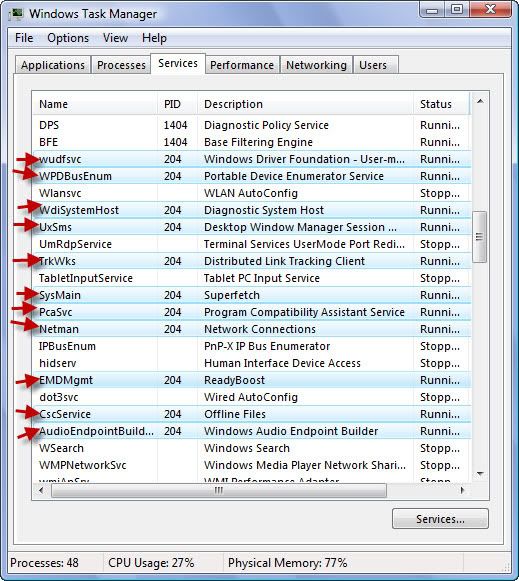The height and width of the screenshot is (581, 519).
Task: Click the Wired AutoConfig description
Action: point(251,398)
